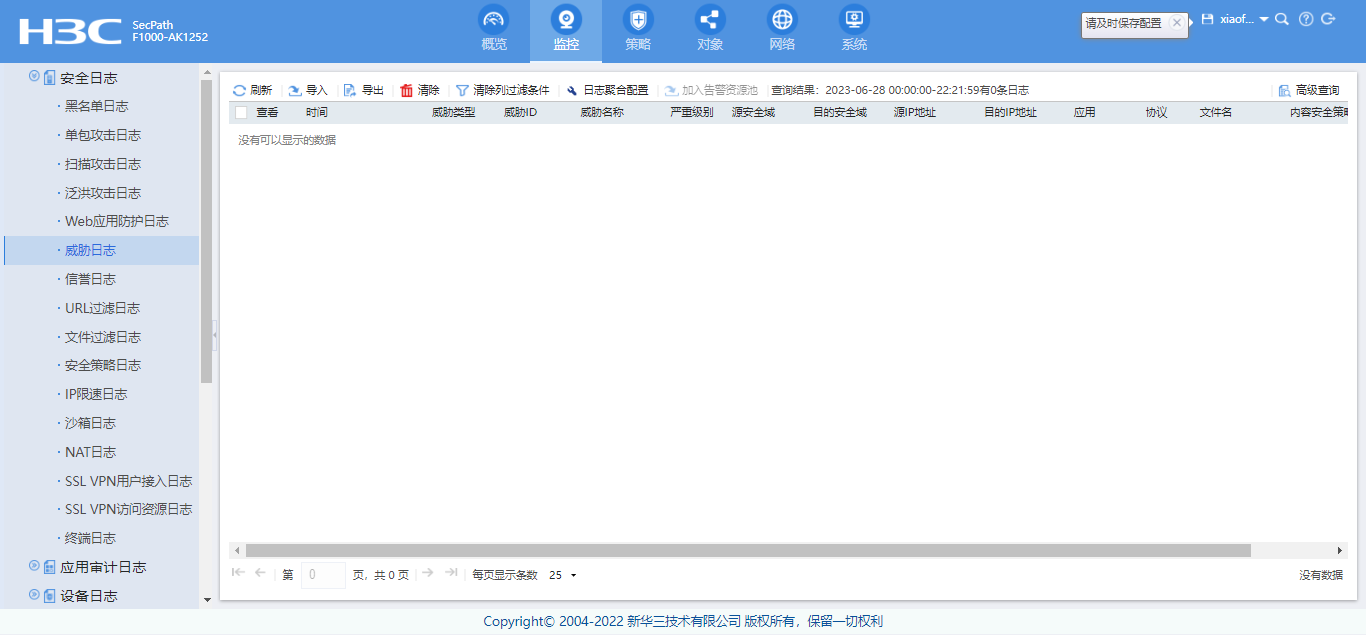
Task: Open URL过滤日志 in sidebar
Action: [x=102, y=308]
